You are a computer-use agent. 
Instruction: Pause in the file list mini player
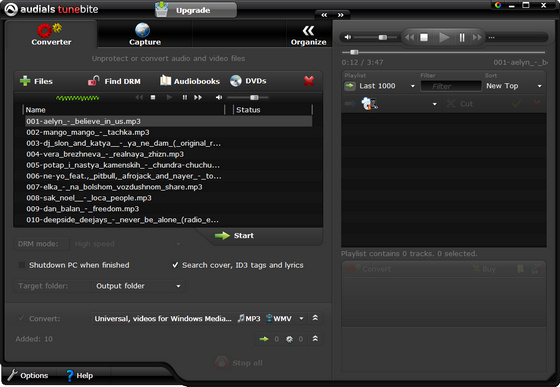[x=185, y=97]
